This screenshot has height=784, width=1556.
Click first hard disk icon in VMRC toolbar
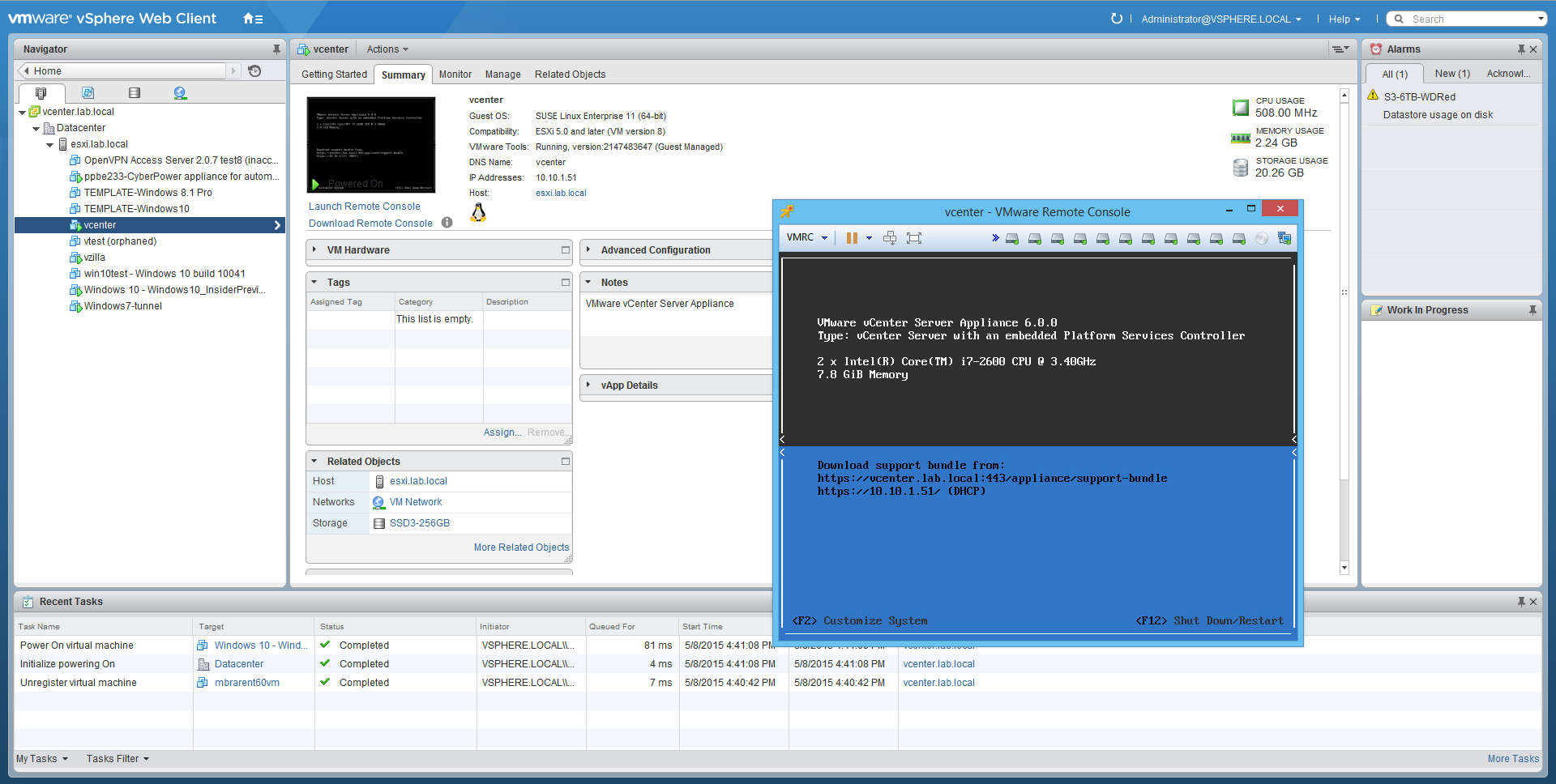point(1012,238)
